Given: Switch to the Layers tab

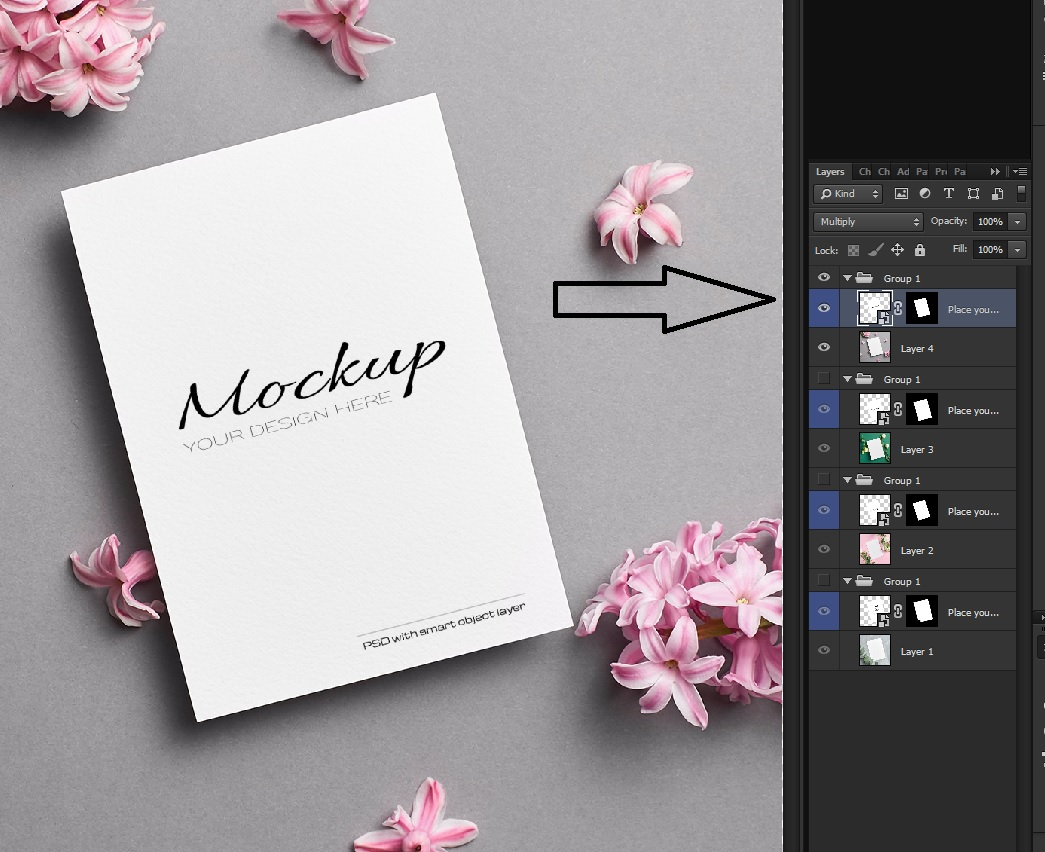Looking at the screenshot, I should pos(830,171).
